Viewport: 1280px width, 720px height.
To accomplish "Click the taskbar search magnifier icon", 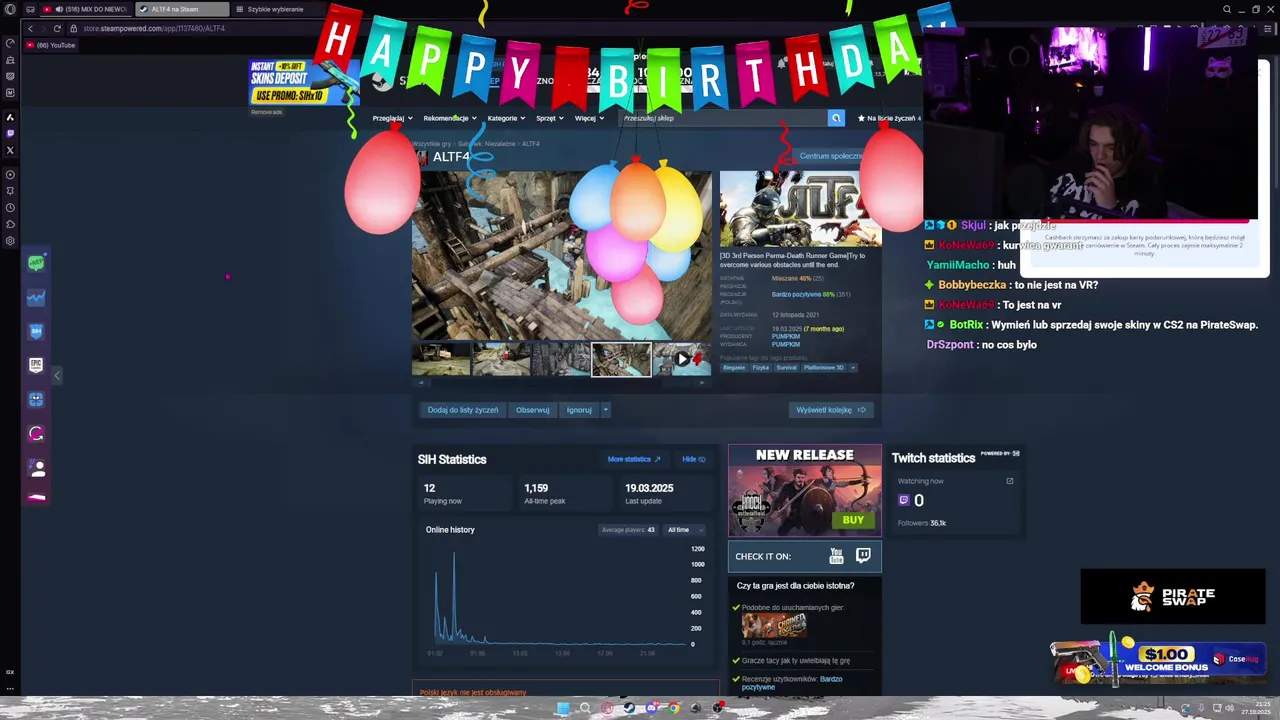I will click(x=585, y=708).
